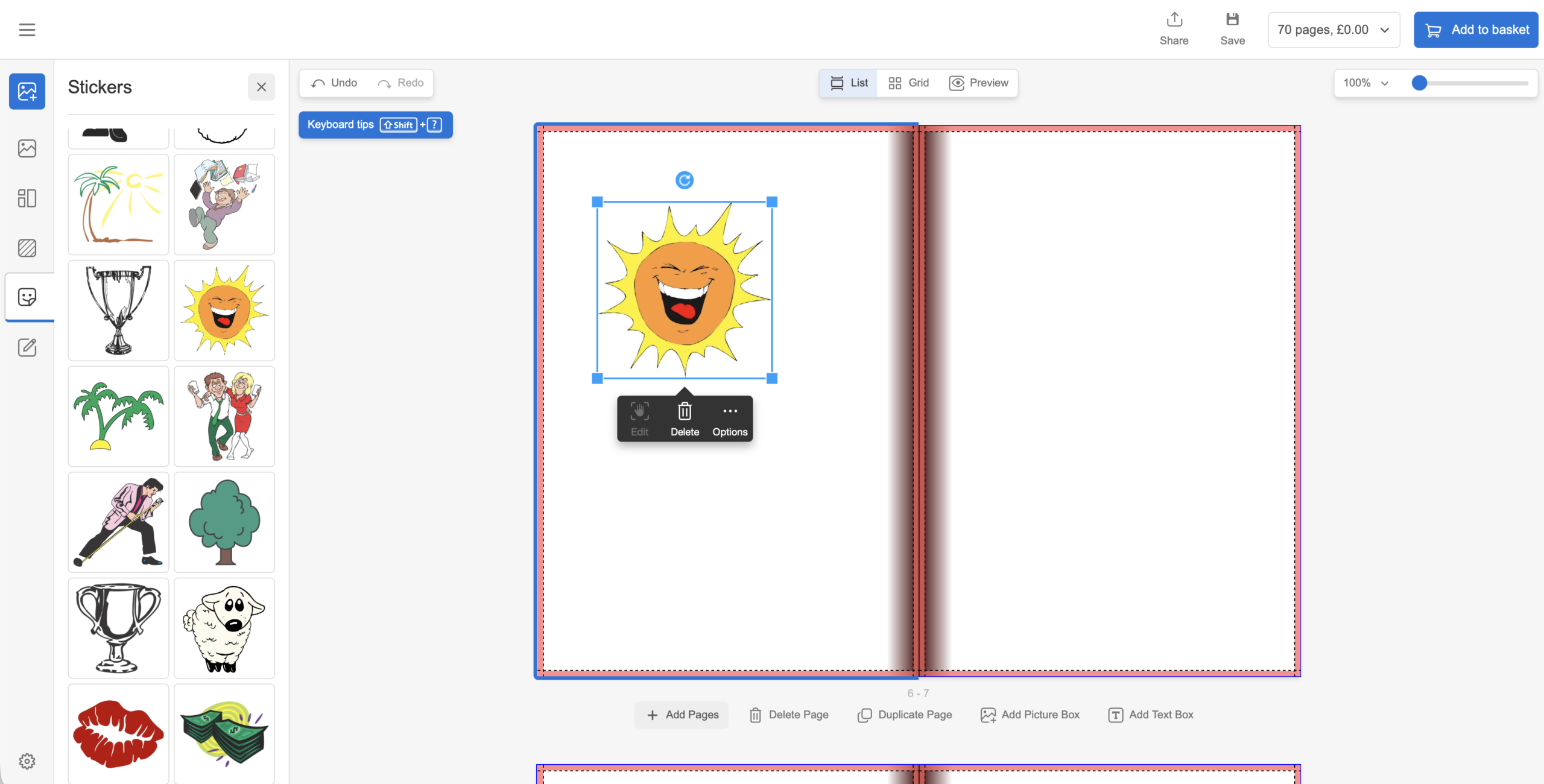
Task: Click the zoom slider handle
Action: 1420,83
